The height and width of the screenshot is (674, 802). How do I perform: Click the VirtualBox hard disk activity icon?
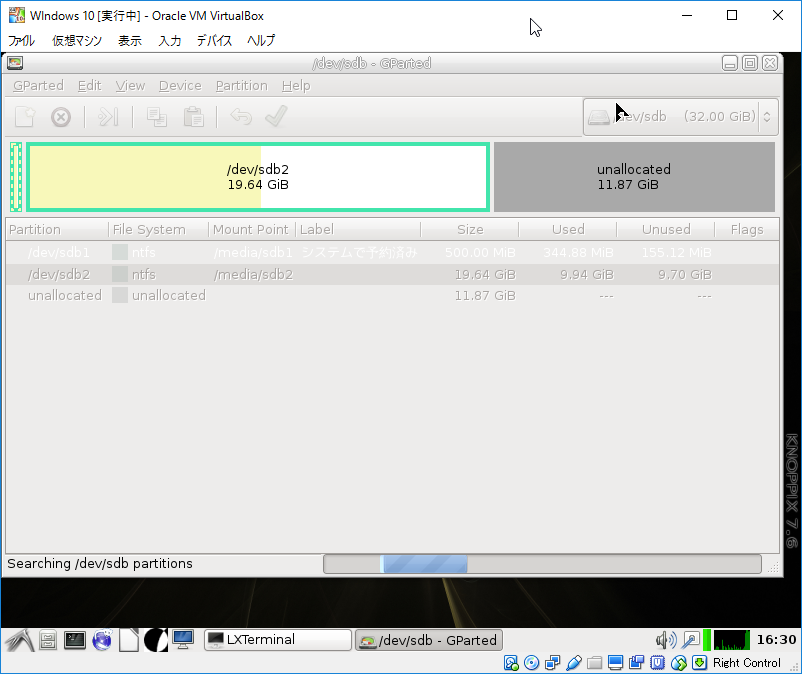point(511,663)
